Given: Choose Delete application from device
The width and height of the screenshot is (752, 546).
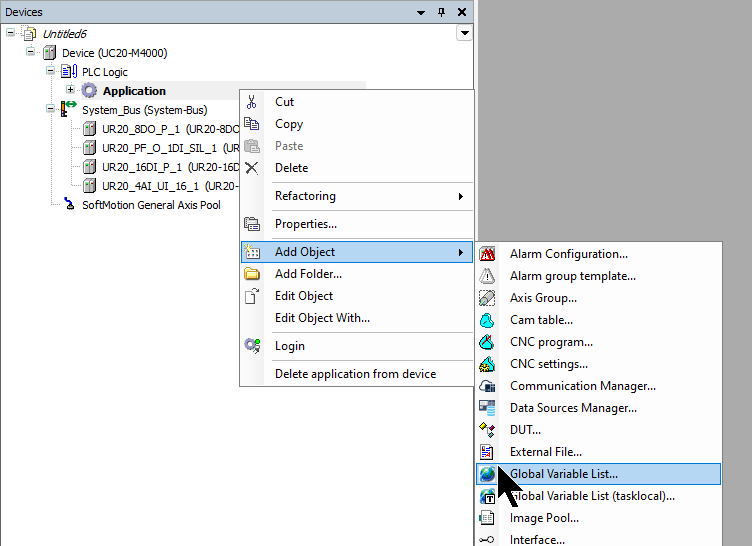Looking at the screenshot, I should coord(356,374).
